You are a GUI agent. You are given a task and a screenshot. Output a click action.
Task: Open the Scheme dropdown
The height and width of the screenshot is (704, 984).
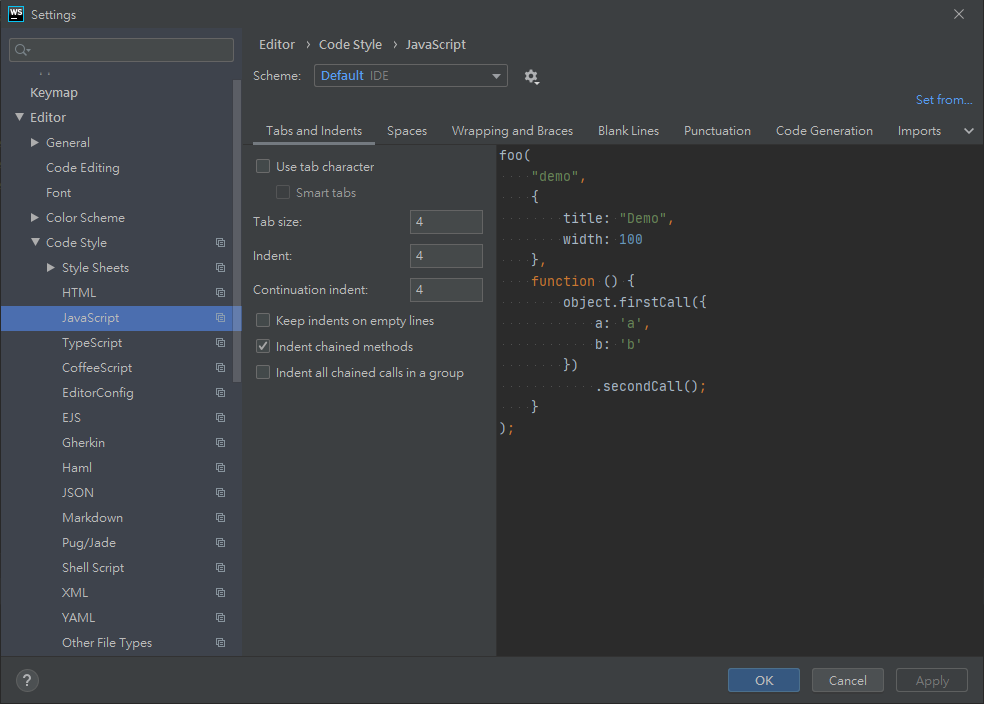tap(410, 76)
